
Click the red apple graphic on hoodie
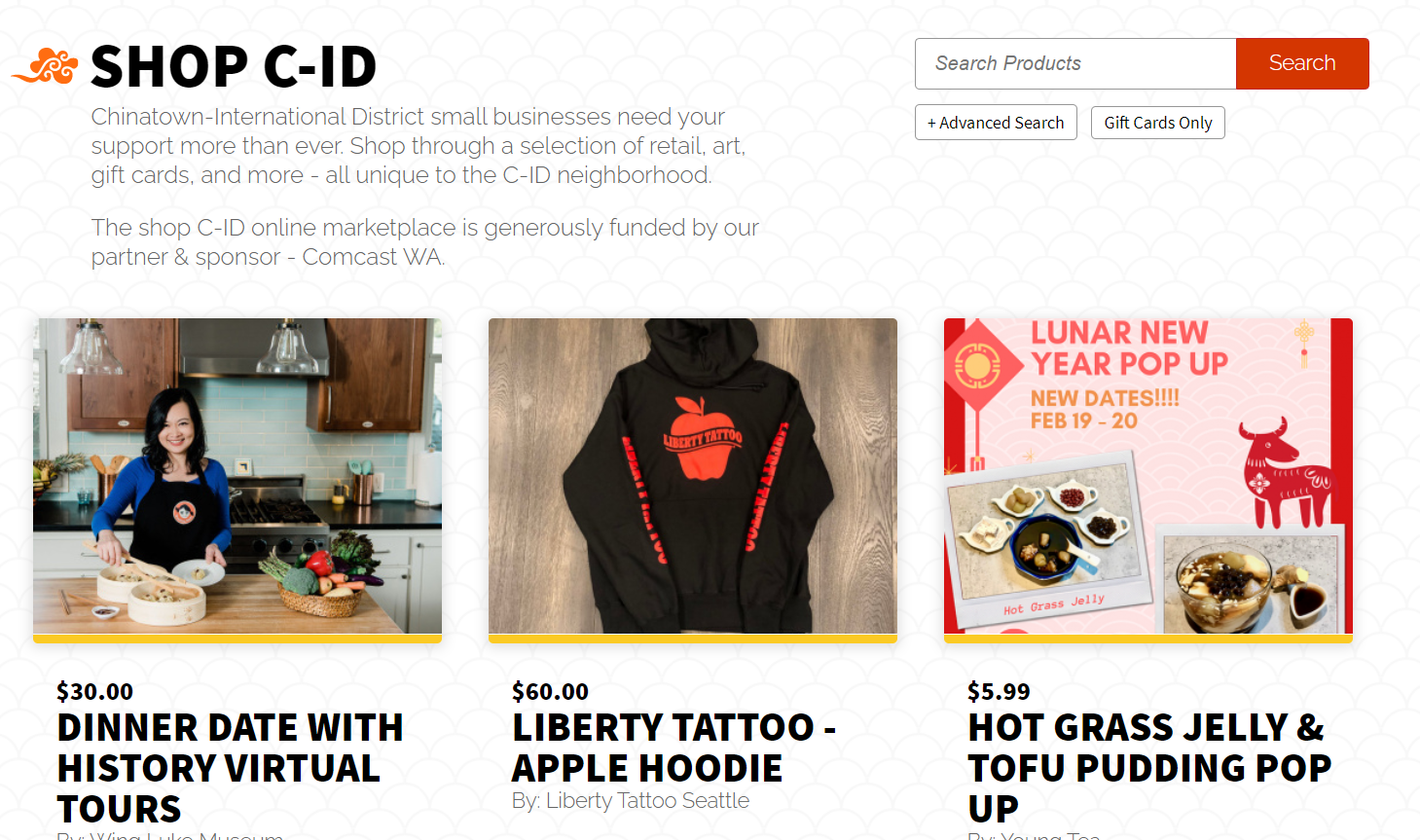click(x=705, y=438)
